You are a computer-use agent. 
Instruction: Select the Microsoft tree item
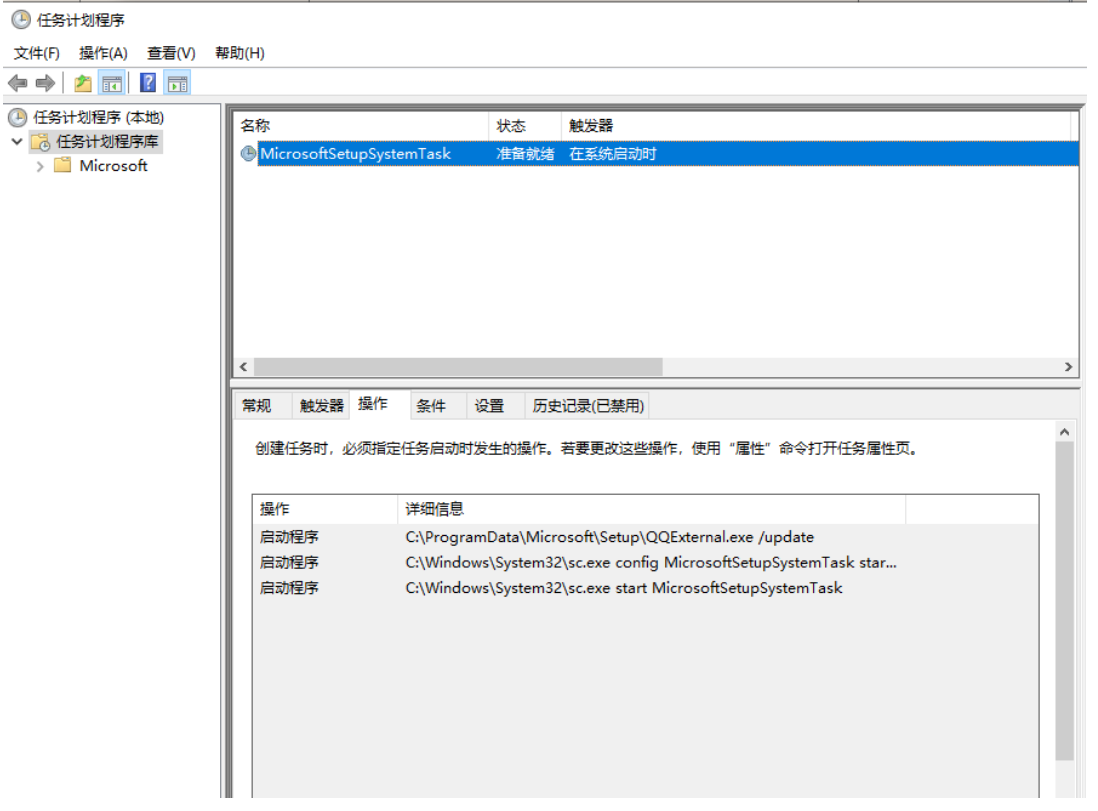[113, 166]
